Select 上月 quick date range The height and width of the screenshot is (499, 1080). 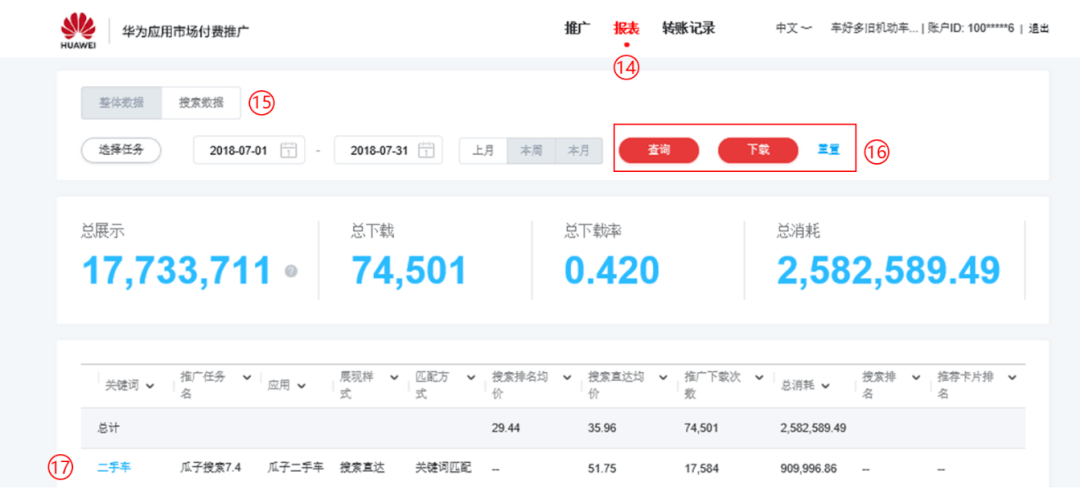tap(483, 151)
